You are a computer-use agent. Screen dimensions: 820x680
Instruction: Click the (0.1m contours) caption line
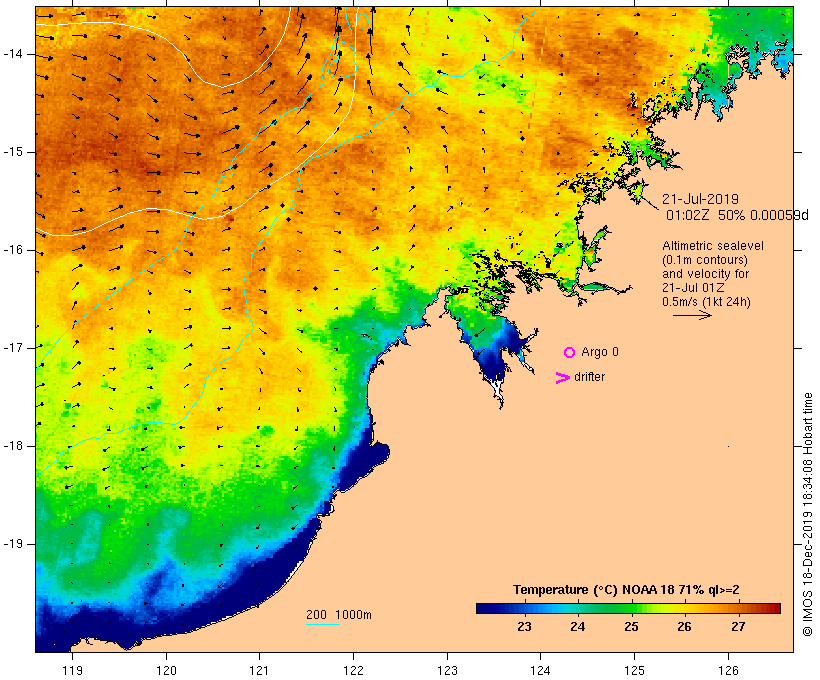pyautogui.click(x=705, y=260)
